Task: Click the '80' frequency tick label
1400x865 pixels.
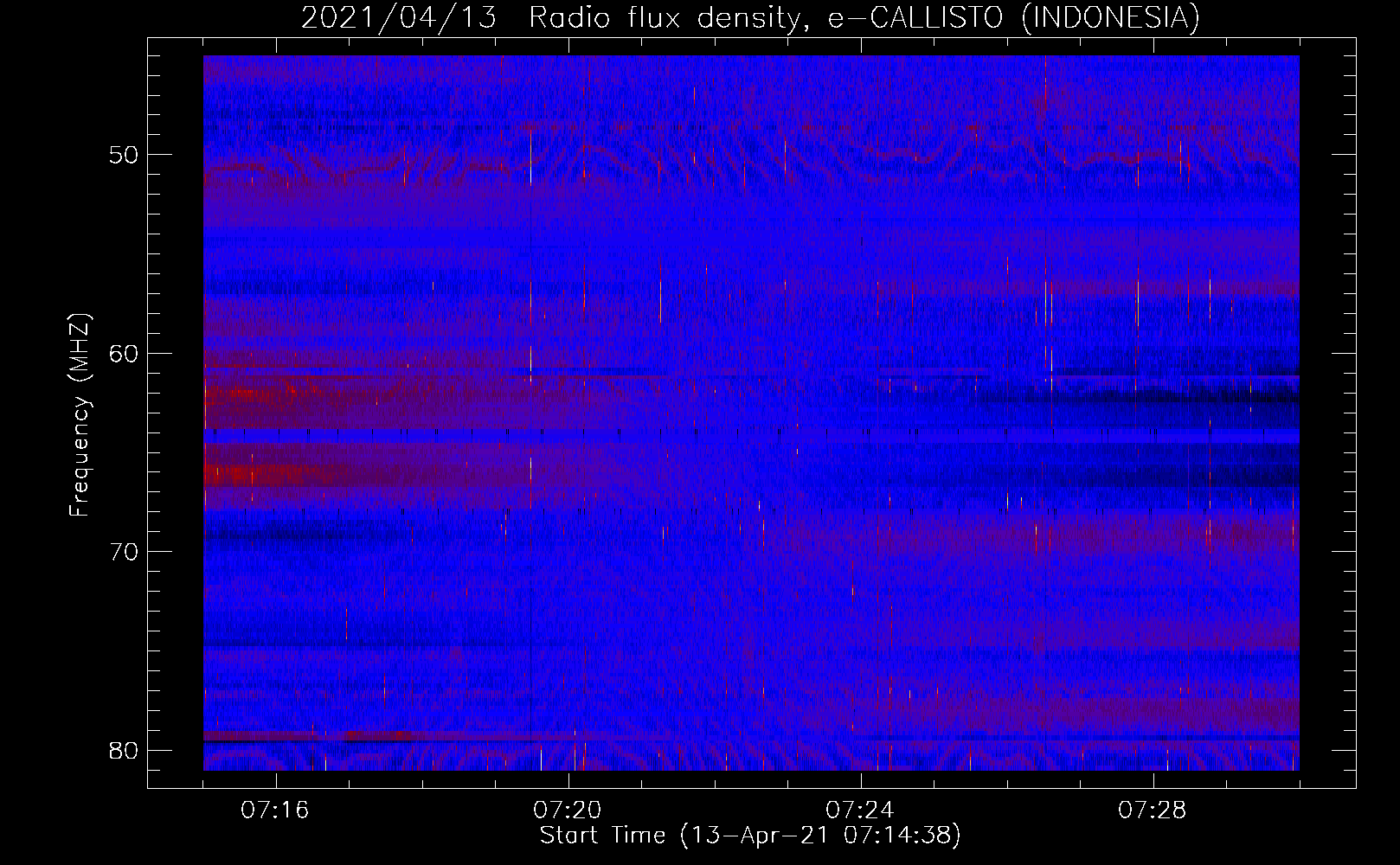Action: click(x=124, y=750)
